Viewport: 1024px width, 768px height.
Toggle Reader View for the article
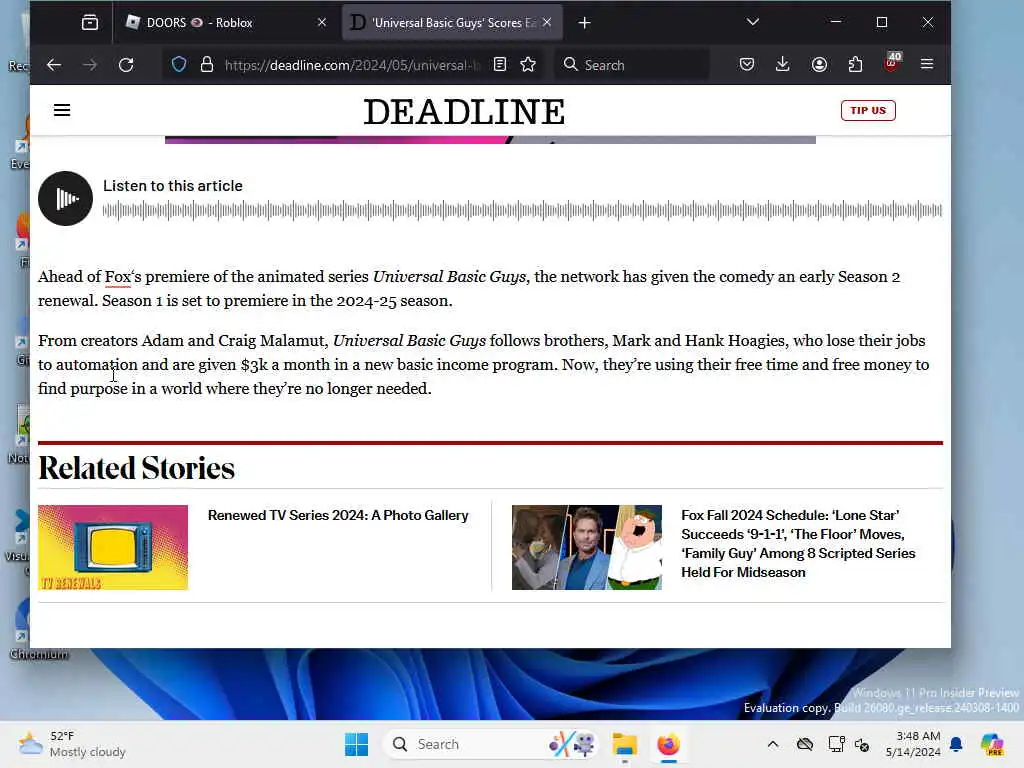click(500, 65)
